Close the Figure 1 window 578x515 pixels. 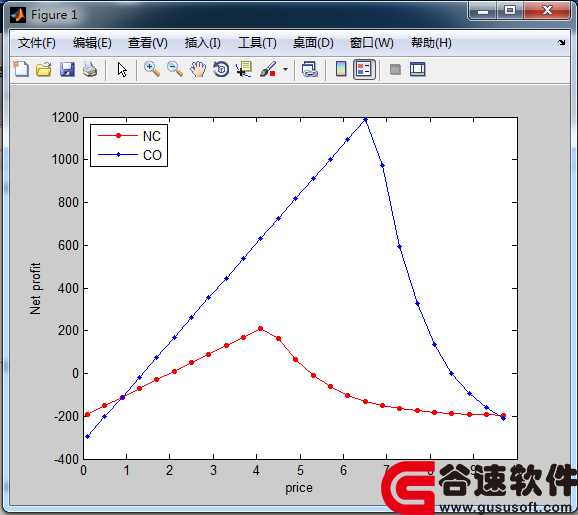[x=547, y=11]
